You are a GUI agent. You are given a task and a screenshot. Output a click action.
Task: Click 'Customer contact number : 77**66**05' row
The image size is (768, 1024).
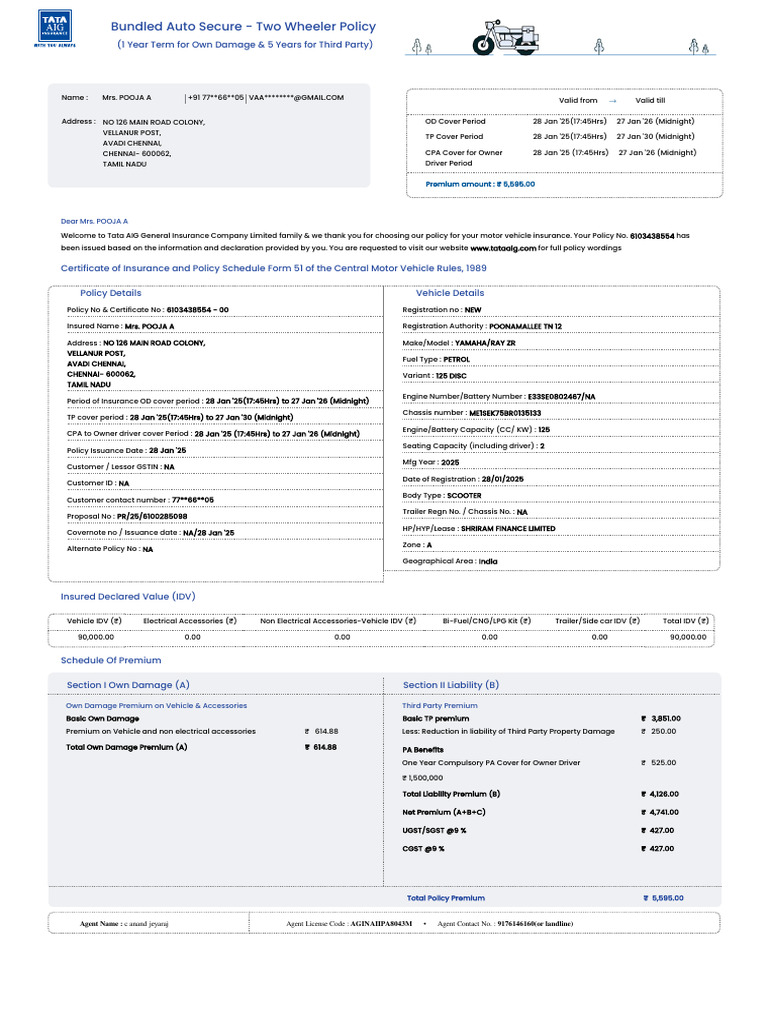pyautogui.click(x=140, y=500)
